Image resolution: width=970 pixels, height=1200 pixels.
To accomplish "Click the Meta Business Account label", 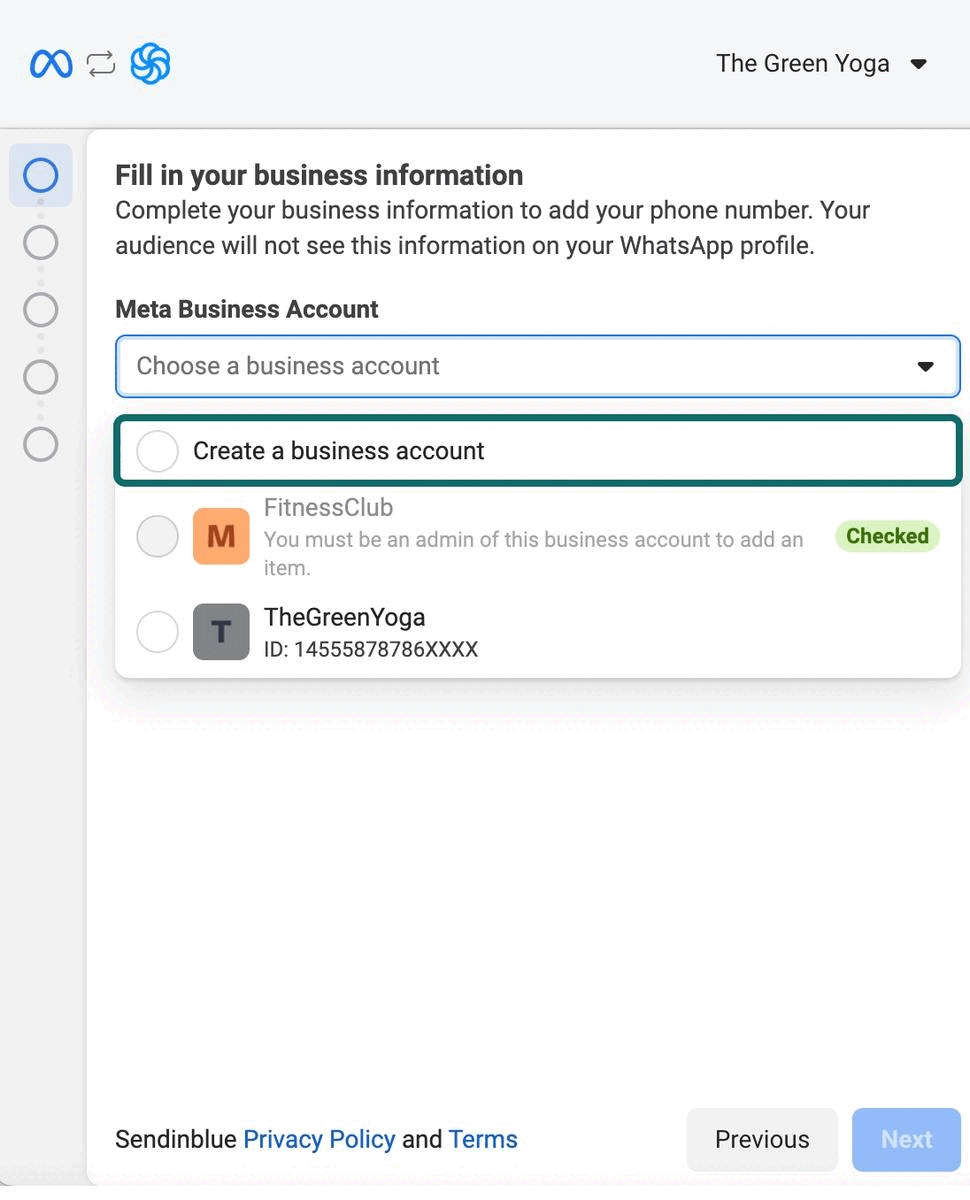I will (x=247, y=309).
